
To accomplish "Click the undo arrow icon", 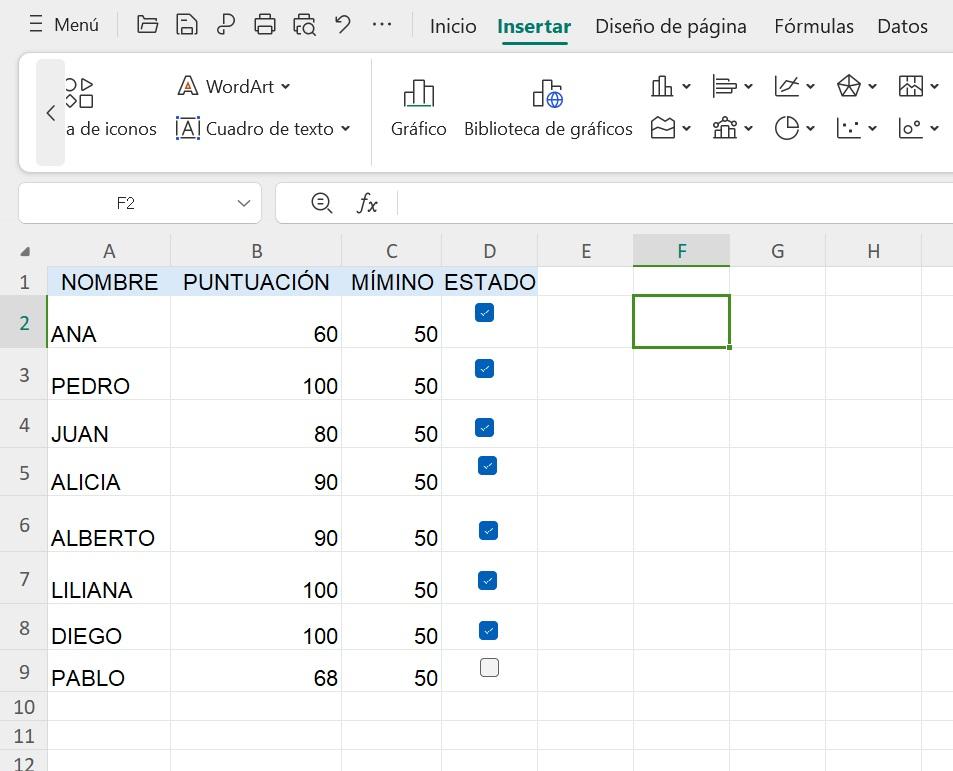I will [343, 25].
